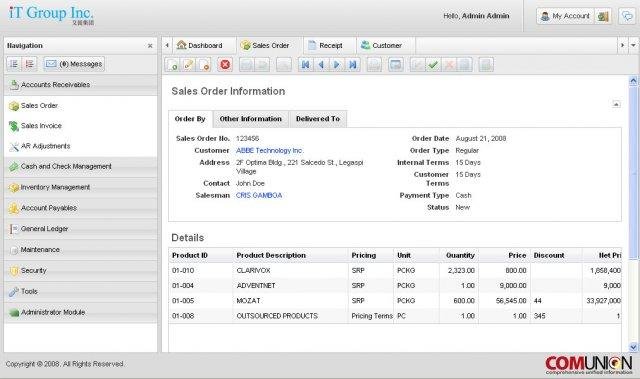Click the vertical scrollbar up arrow
This screenshot has width=640, height=379.
633,81
